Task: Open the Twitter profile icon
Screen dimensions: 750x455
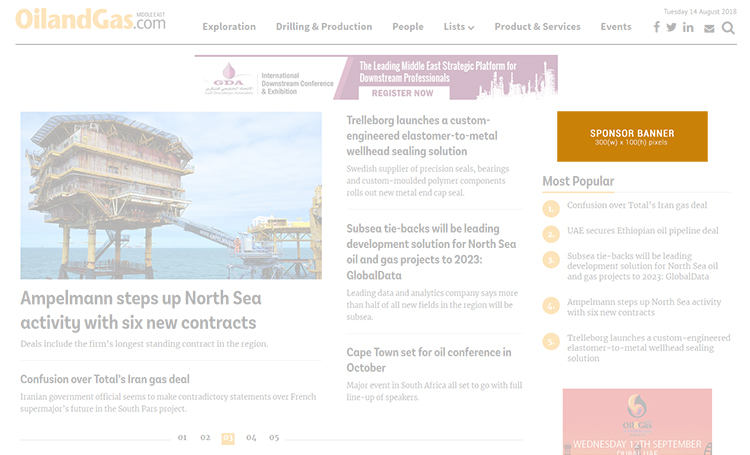Action: coord(672,27)
